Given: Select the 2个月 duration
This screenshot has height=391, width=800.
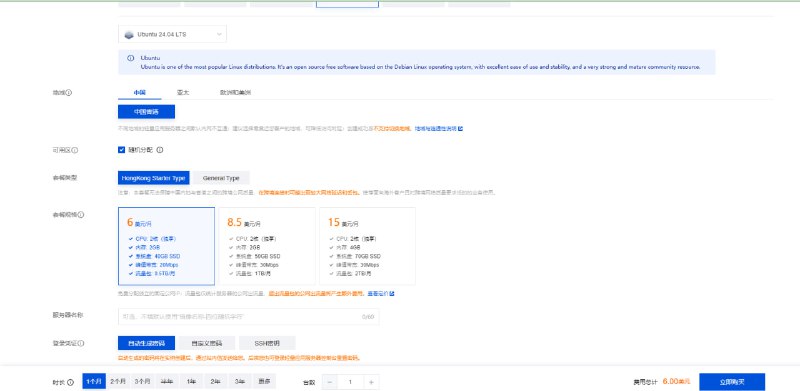Looking at the screenshot, I should click(118, 381).
